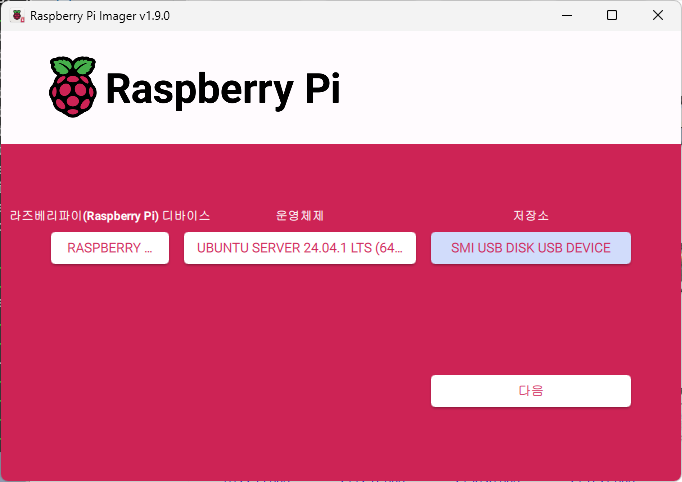Click the 운영체제 label text

click(x=300, y=215)
